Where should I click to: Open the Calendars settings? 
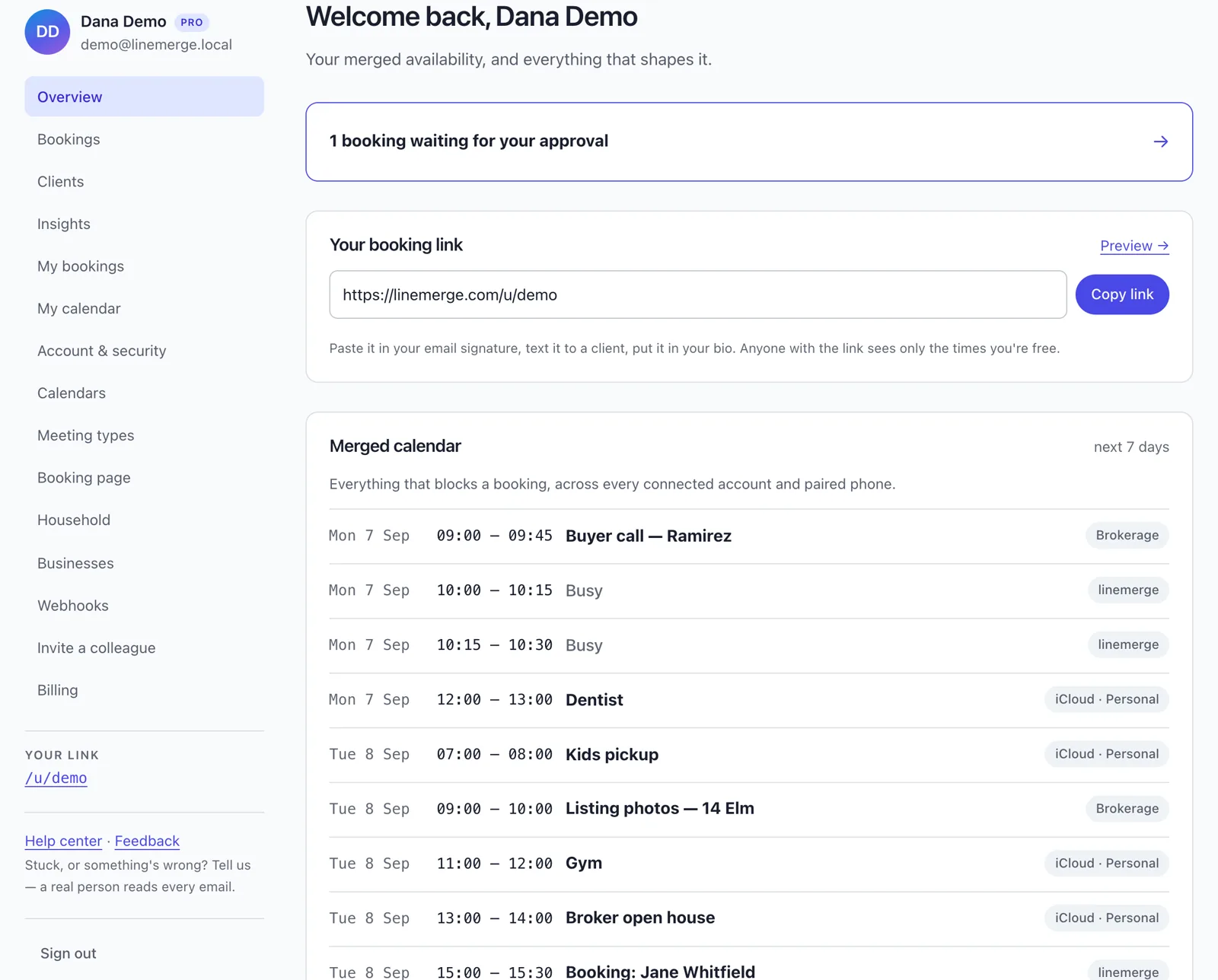[144, 393]
